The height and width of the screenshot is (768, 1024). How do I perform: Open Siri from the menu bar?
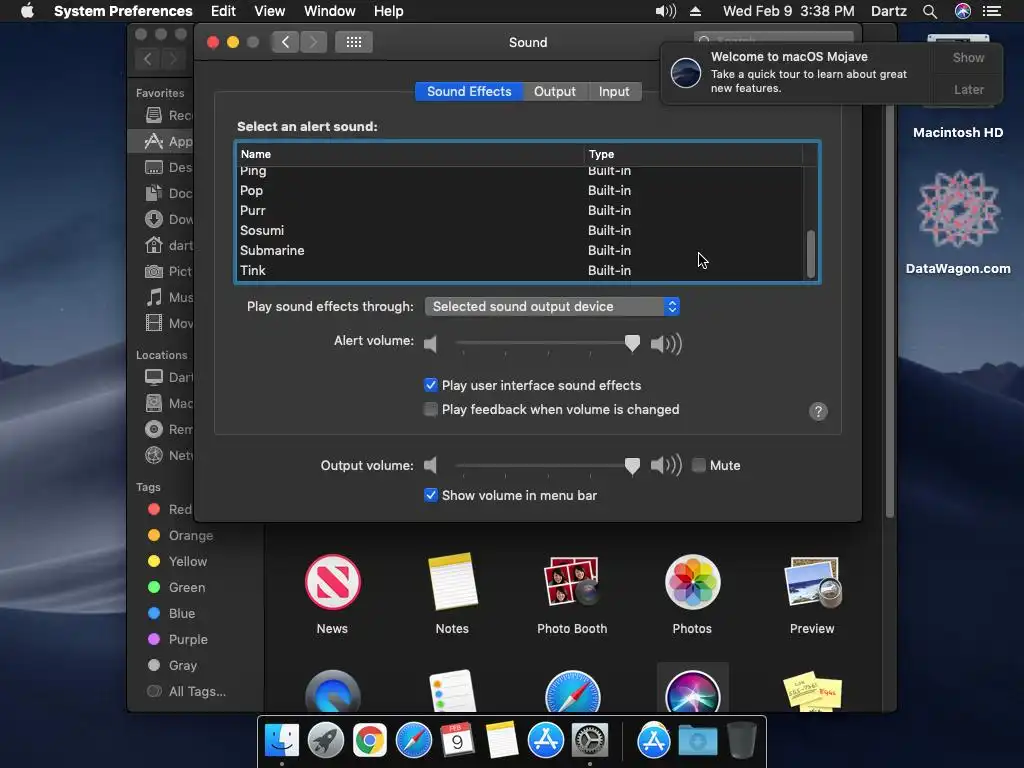point(963,11)
